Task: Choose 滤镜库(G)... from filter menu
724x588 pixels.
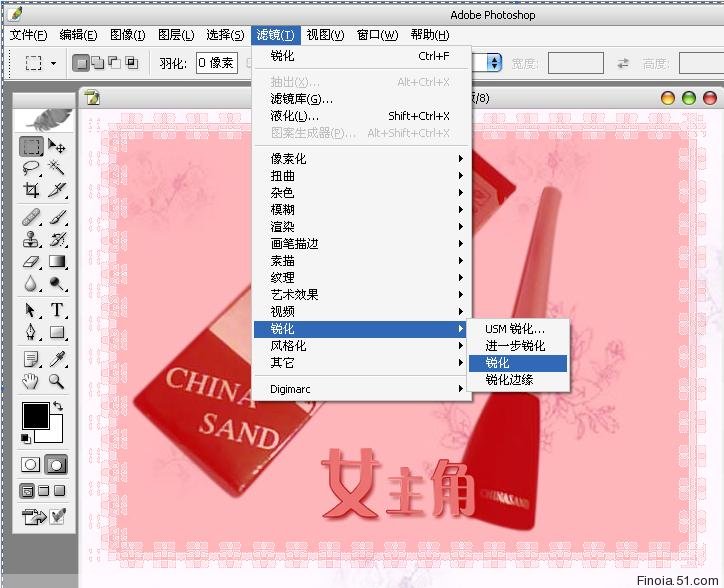Action: (360, 99)
